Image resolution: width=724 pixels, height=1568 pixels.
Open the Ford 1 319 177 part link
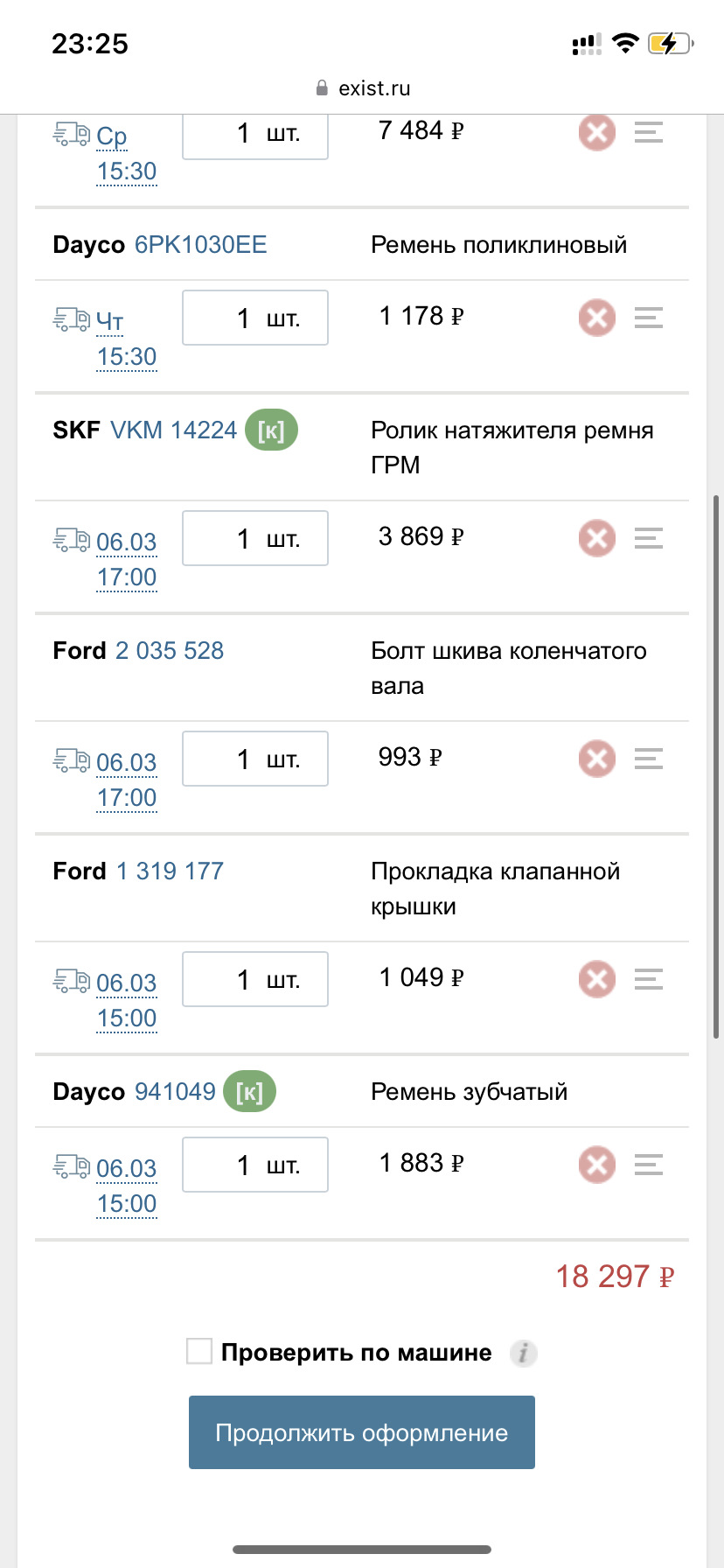point(170,871)
